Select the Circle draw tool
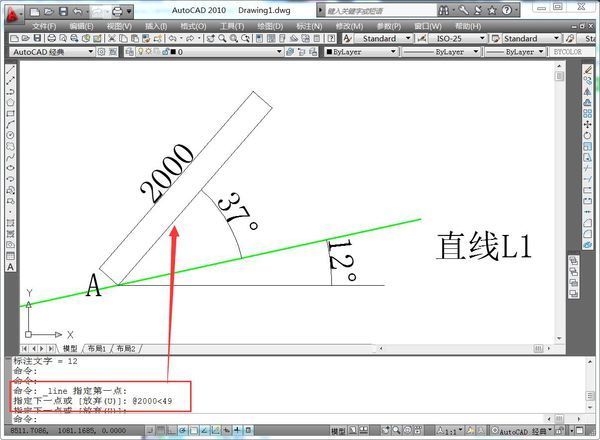The image size is (600, 440). point(10,135)
